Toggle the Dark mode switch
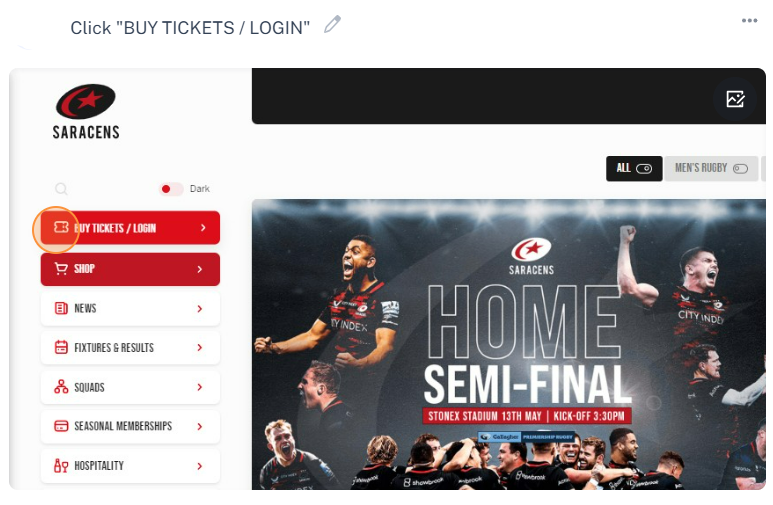The width and height of the screenshot is (773, 505). pyautogui.click(x=171, y=189)
